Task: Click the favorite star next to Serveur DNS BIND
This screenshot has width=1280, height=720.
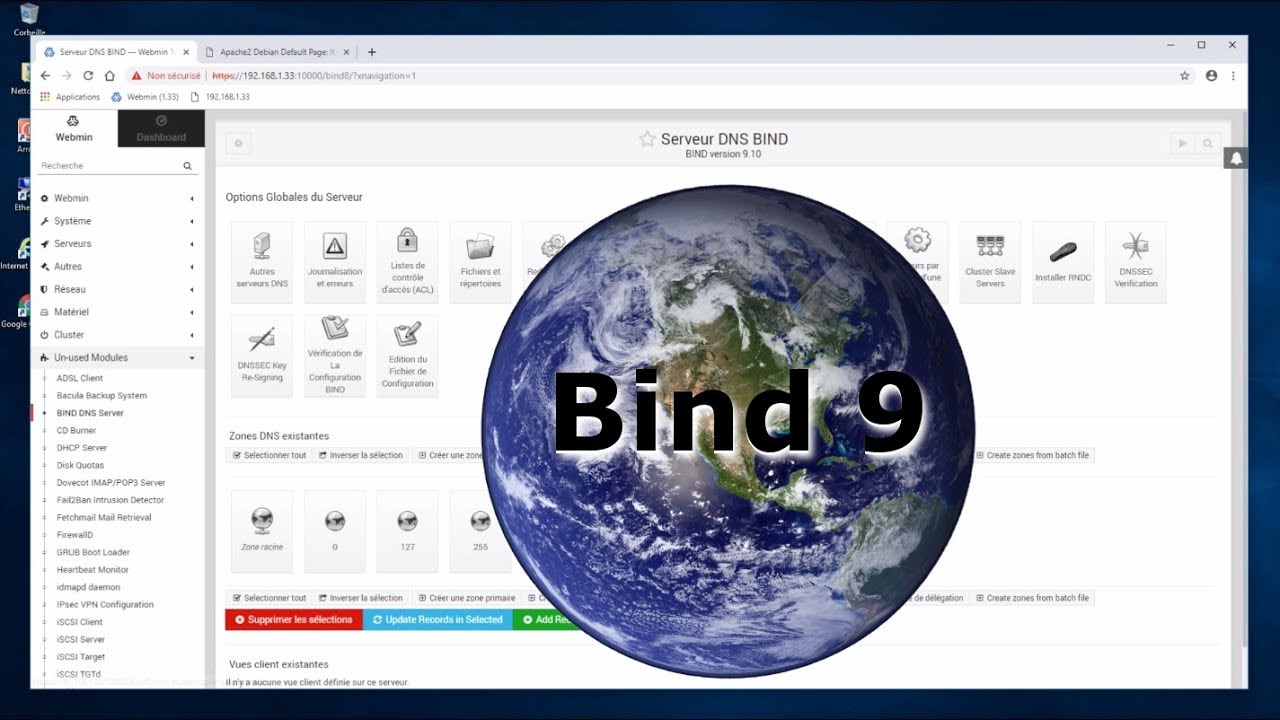Action: pyautogui.click(x=647, y=139)
